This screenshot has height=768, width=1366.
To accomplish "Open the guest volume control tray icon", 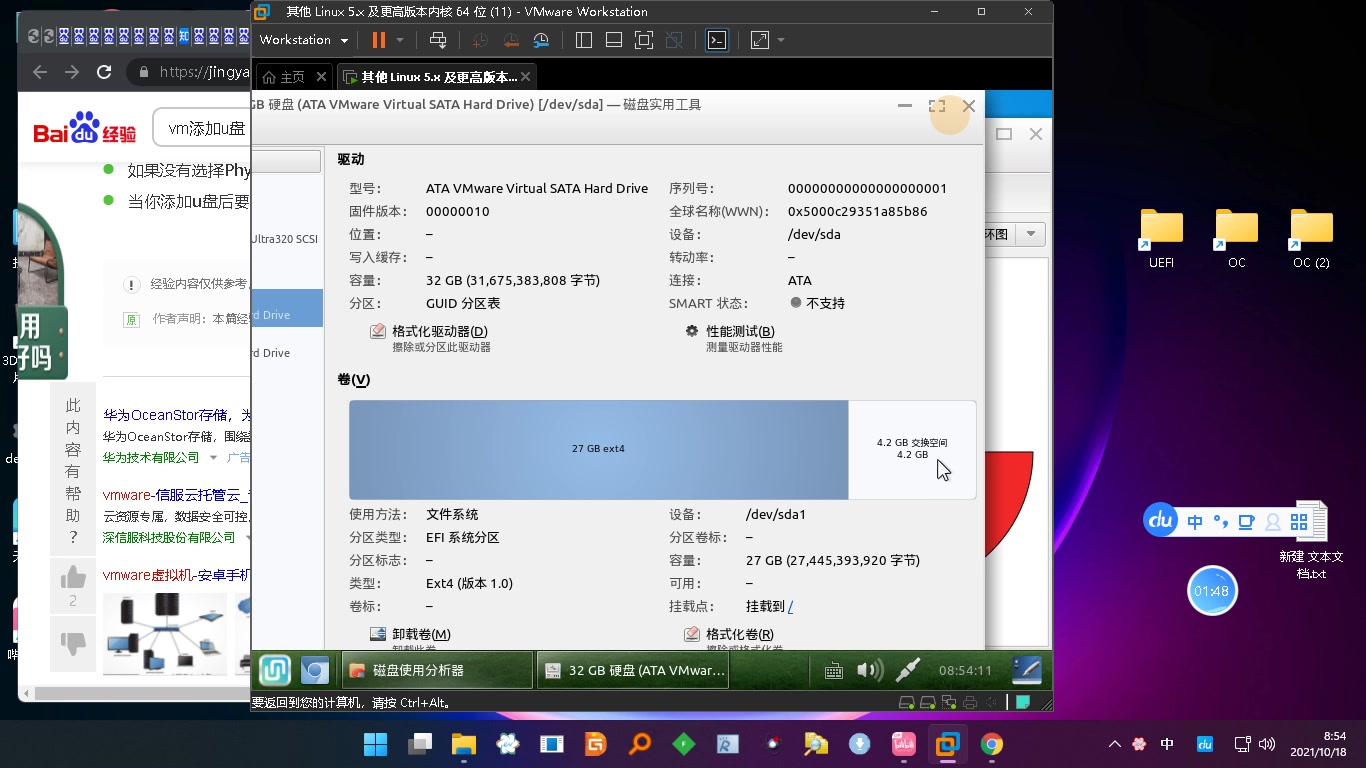I will click(x=869, y=671).
